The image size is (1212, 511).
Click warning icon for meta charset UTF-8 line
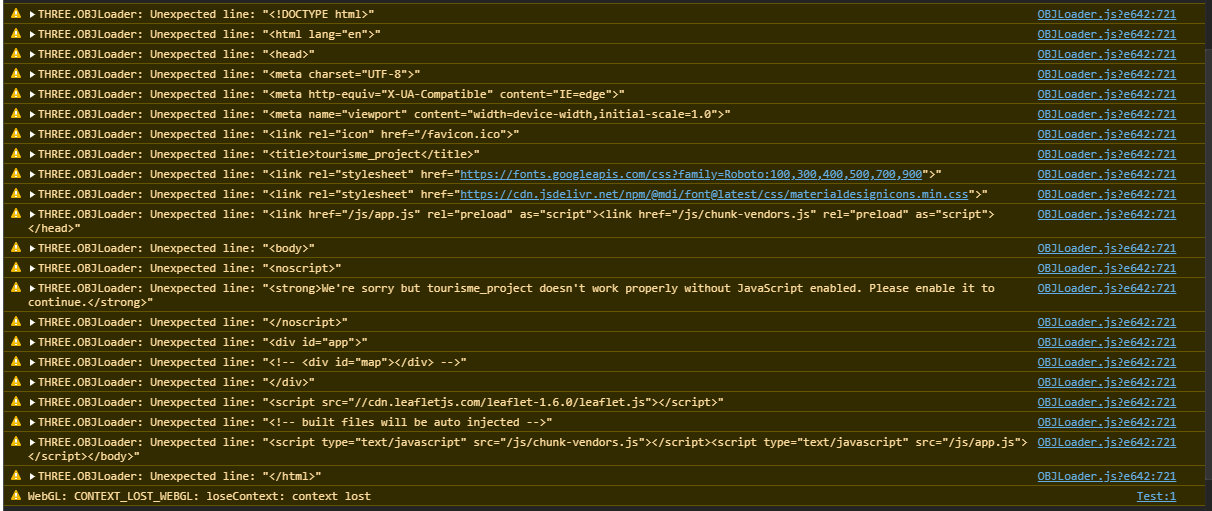[x=15, y=74]
